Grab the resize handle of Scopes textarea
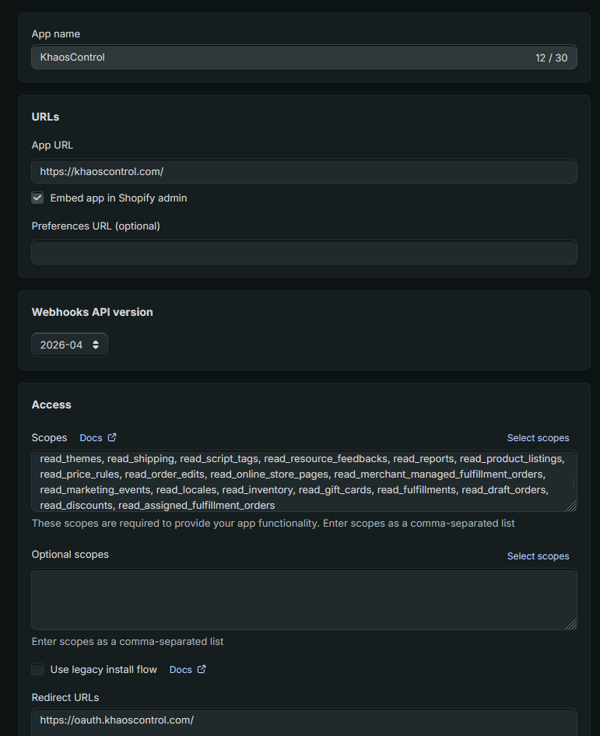Viewport: 600px width, 736px height. 571,506
